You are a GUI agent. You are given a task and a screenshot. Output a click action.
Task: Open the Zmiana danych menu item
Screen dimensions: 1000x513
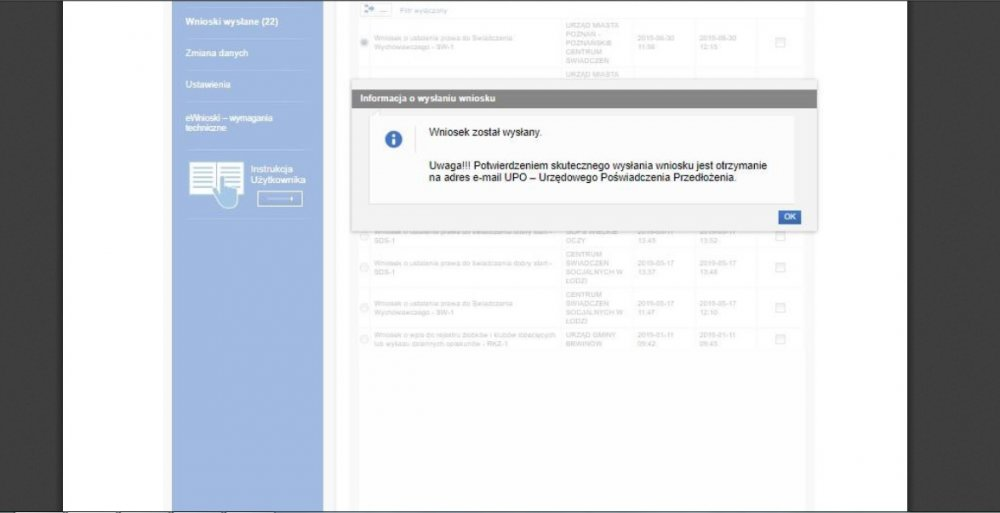tap(217, 53)
